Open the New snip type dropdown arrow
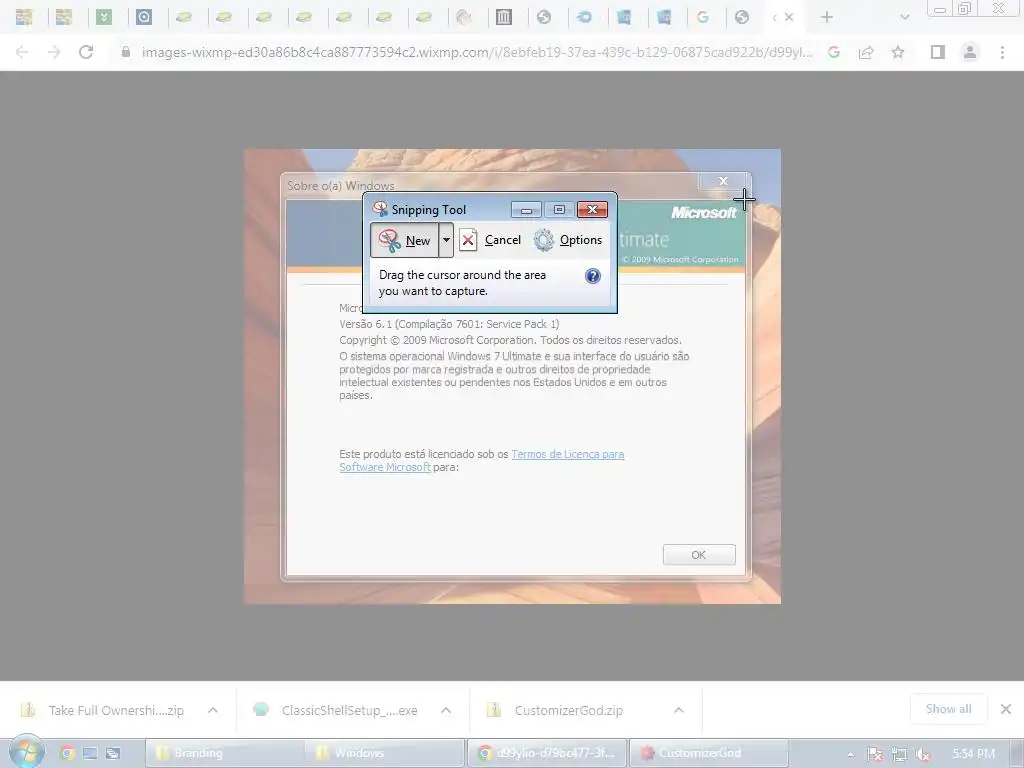1024x768 pixels. click(446, 240)
